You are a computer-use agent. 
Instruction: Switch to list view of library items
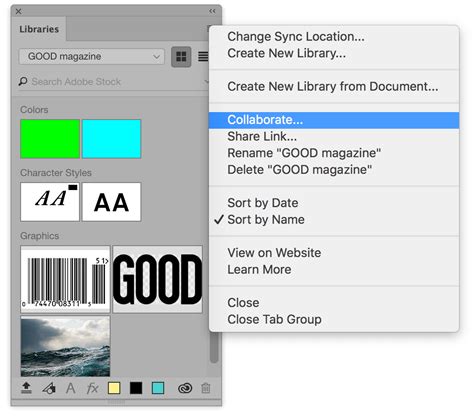203,57
